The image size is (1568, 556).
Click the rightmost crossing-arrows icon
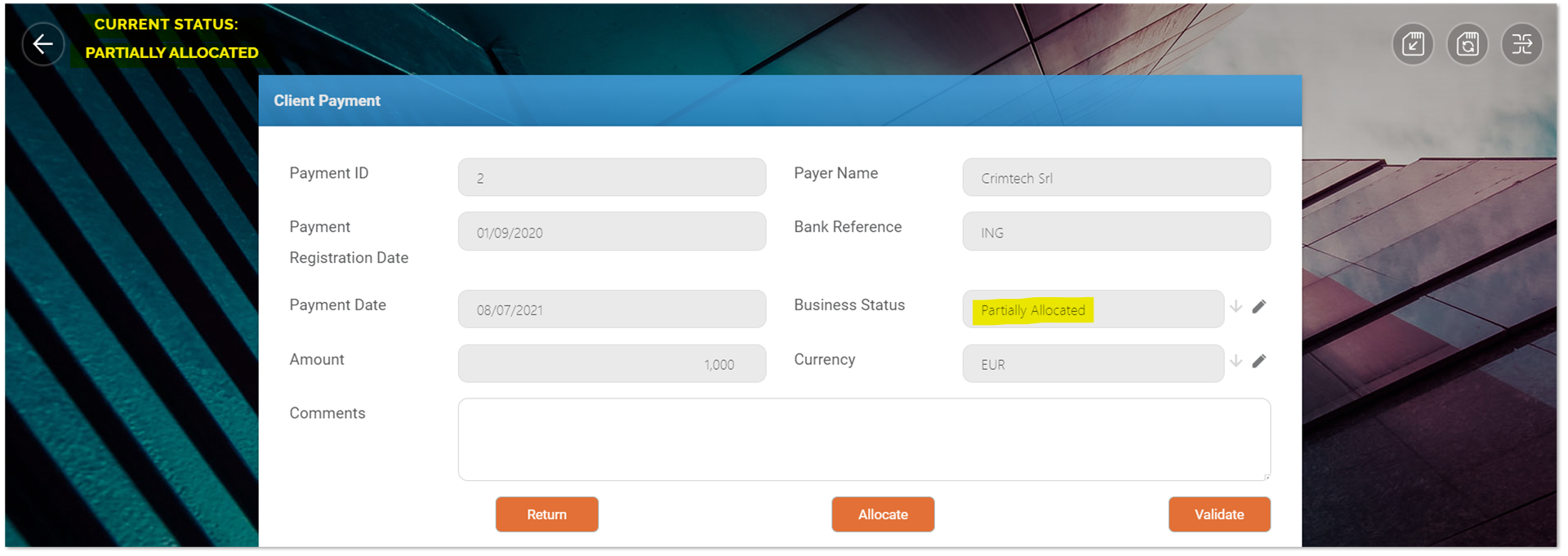1522,44
